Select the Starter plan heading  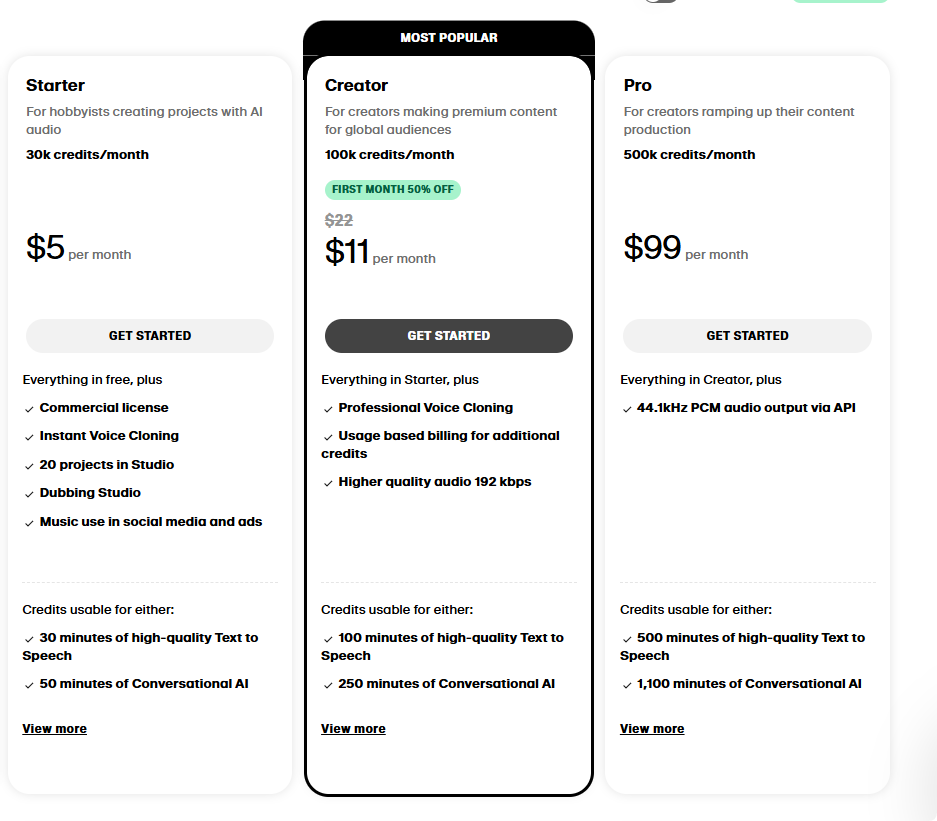pyautogui.click(x=56, y=86)
